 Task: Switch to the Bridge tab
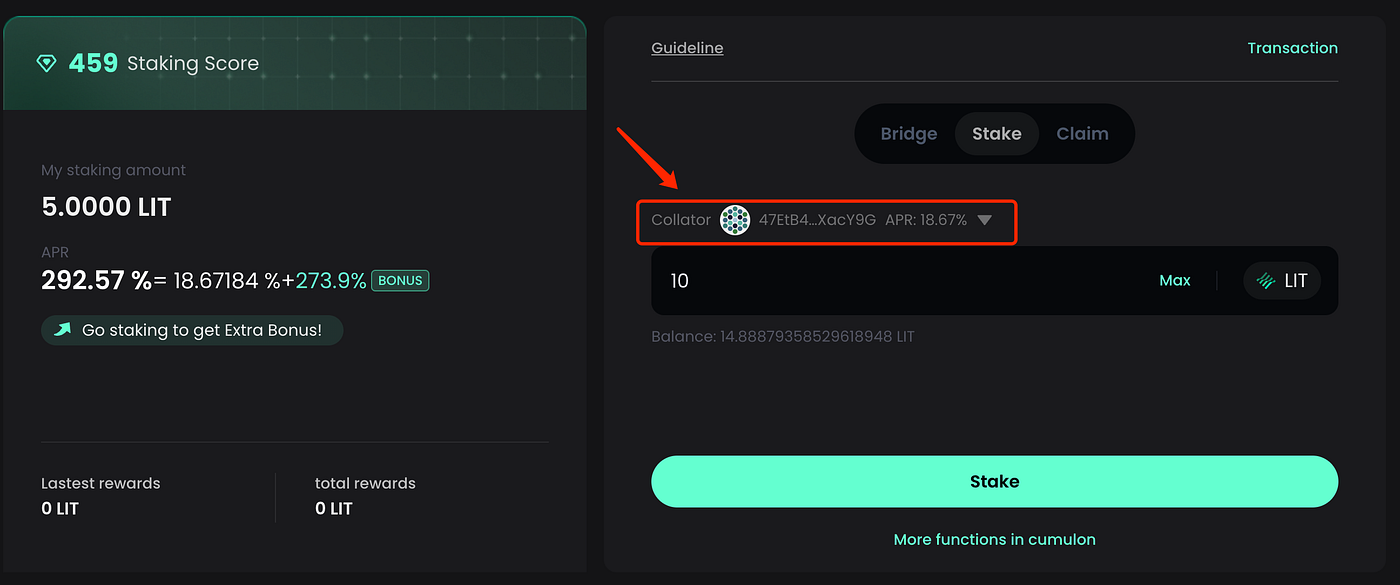908,134
